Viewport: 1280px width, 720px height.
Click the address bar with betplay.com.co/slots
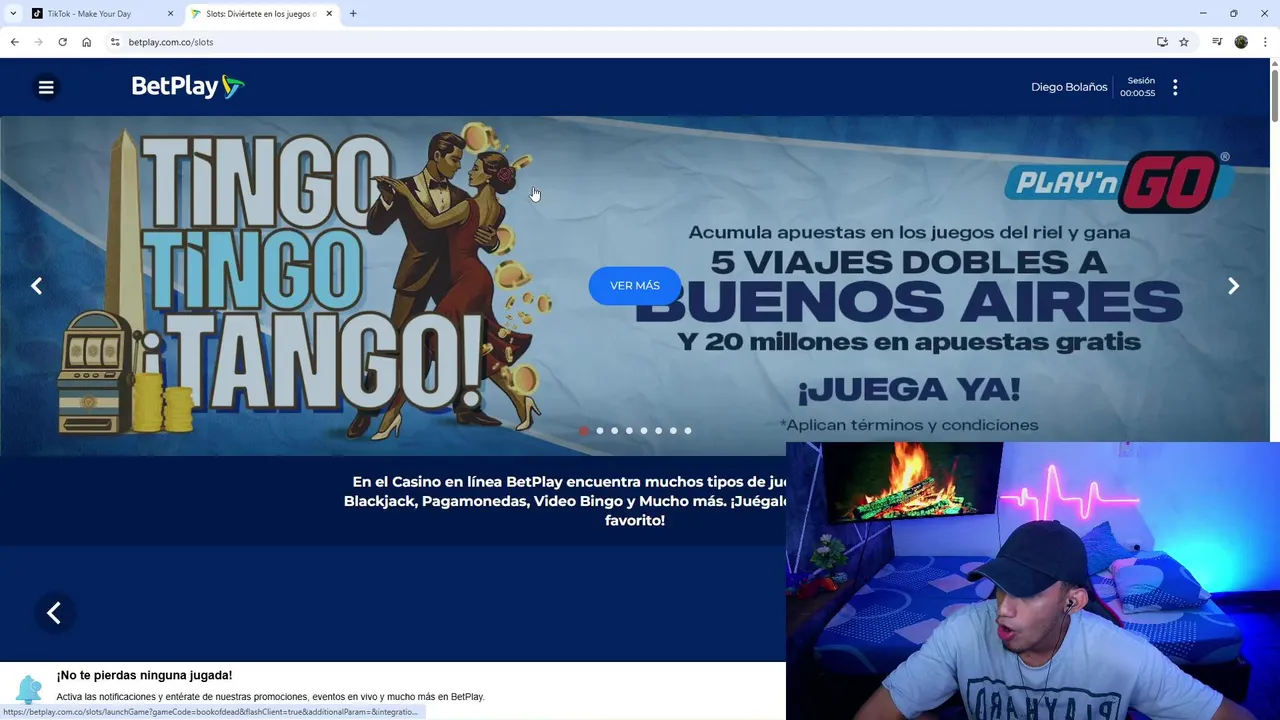640,42
